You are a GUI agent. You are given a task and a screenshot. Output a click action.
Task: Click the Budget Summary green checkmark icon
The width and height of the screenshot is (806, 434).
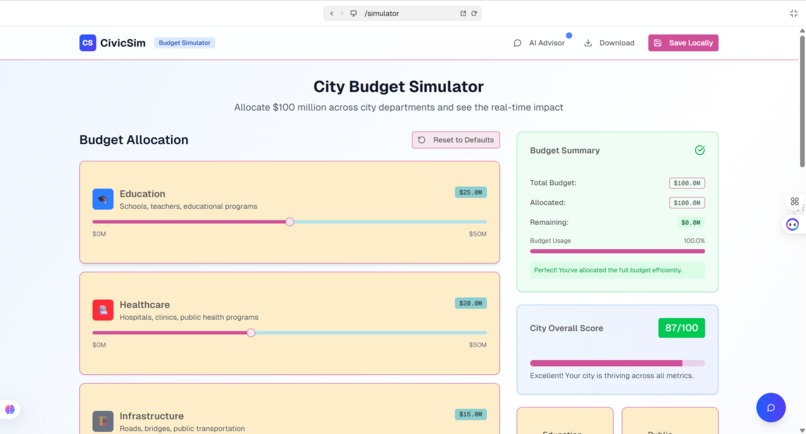pos(700,150)
